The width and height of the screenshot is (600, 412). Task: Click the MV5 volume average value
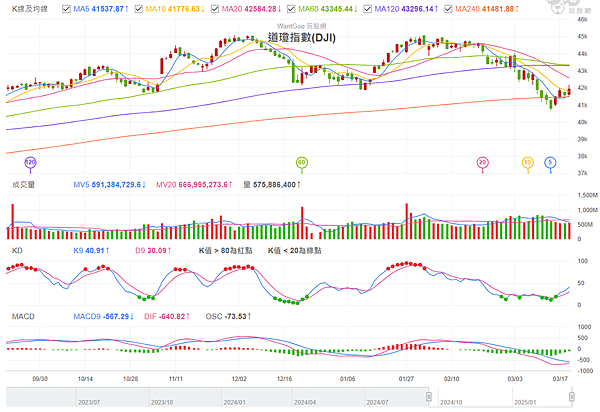(x=109, y=185)
